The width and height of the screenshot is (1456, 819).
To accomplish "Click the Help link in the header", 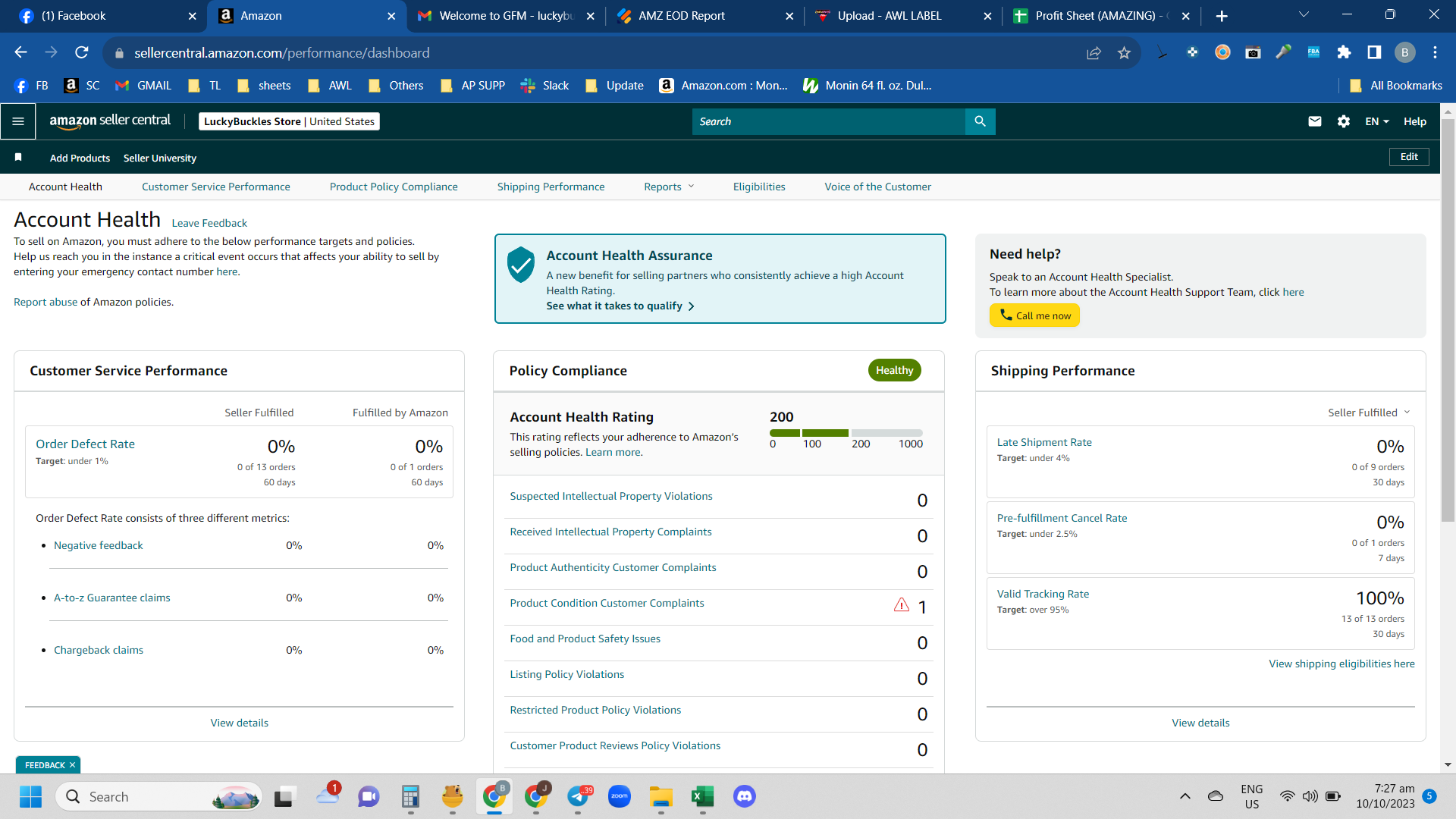I will pyautogui.click(x=1414, y=121).
